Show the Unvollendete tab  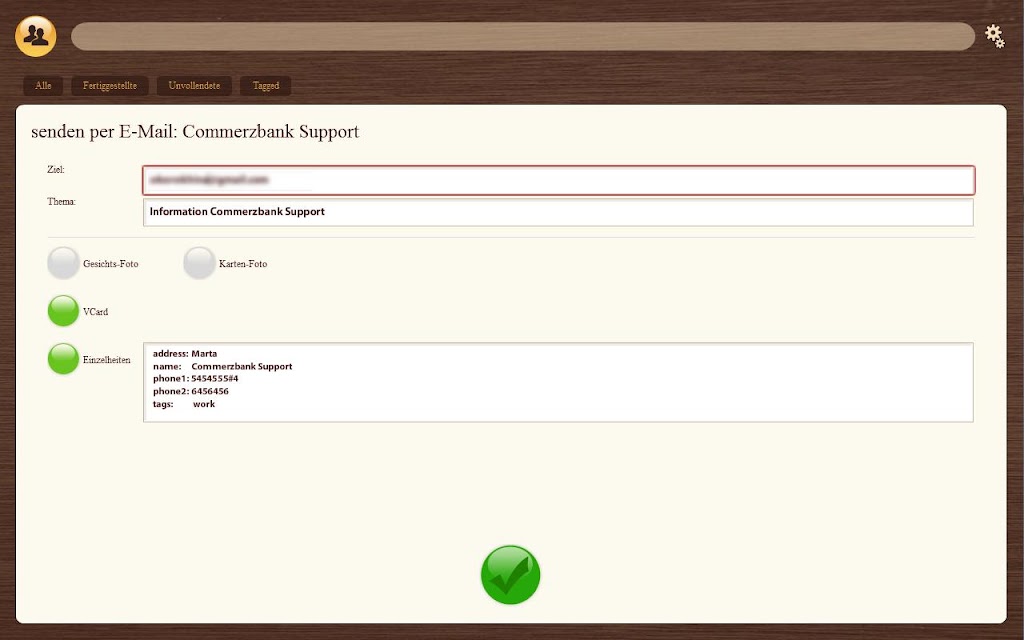194,86
